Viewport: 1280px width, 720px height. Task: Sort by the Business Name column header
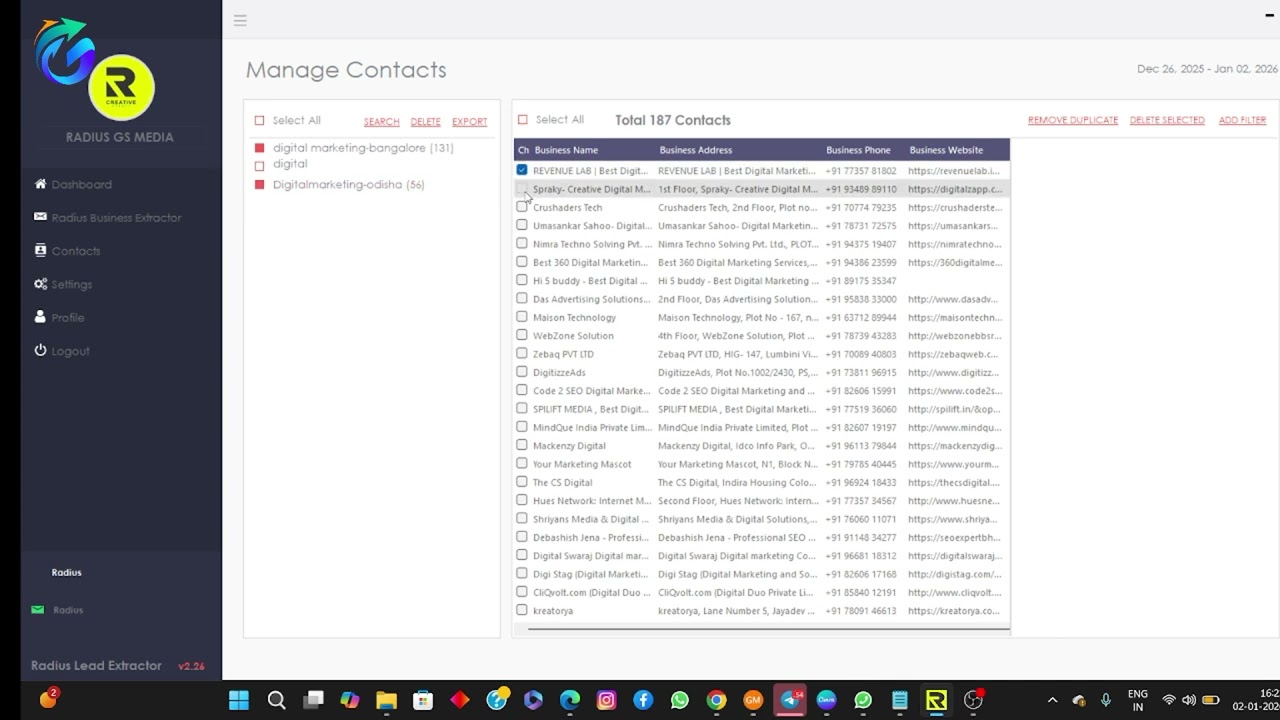(x=566, y=150)
